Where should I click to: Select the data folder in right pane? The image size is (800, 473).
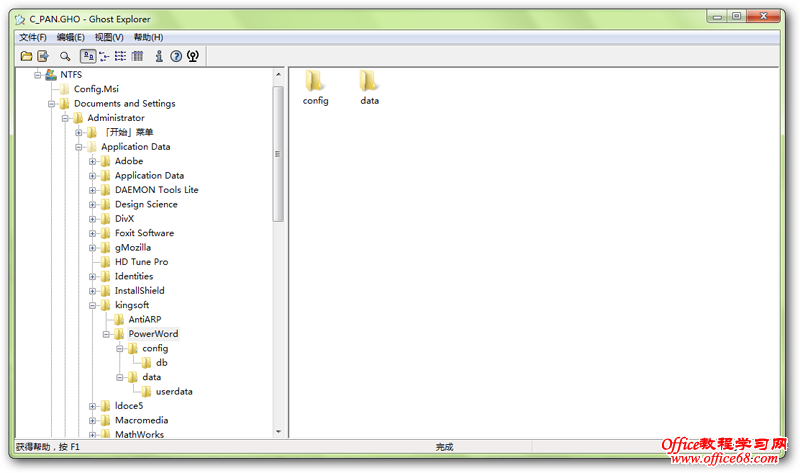(x=369, y=88)
